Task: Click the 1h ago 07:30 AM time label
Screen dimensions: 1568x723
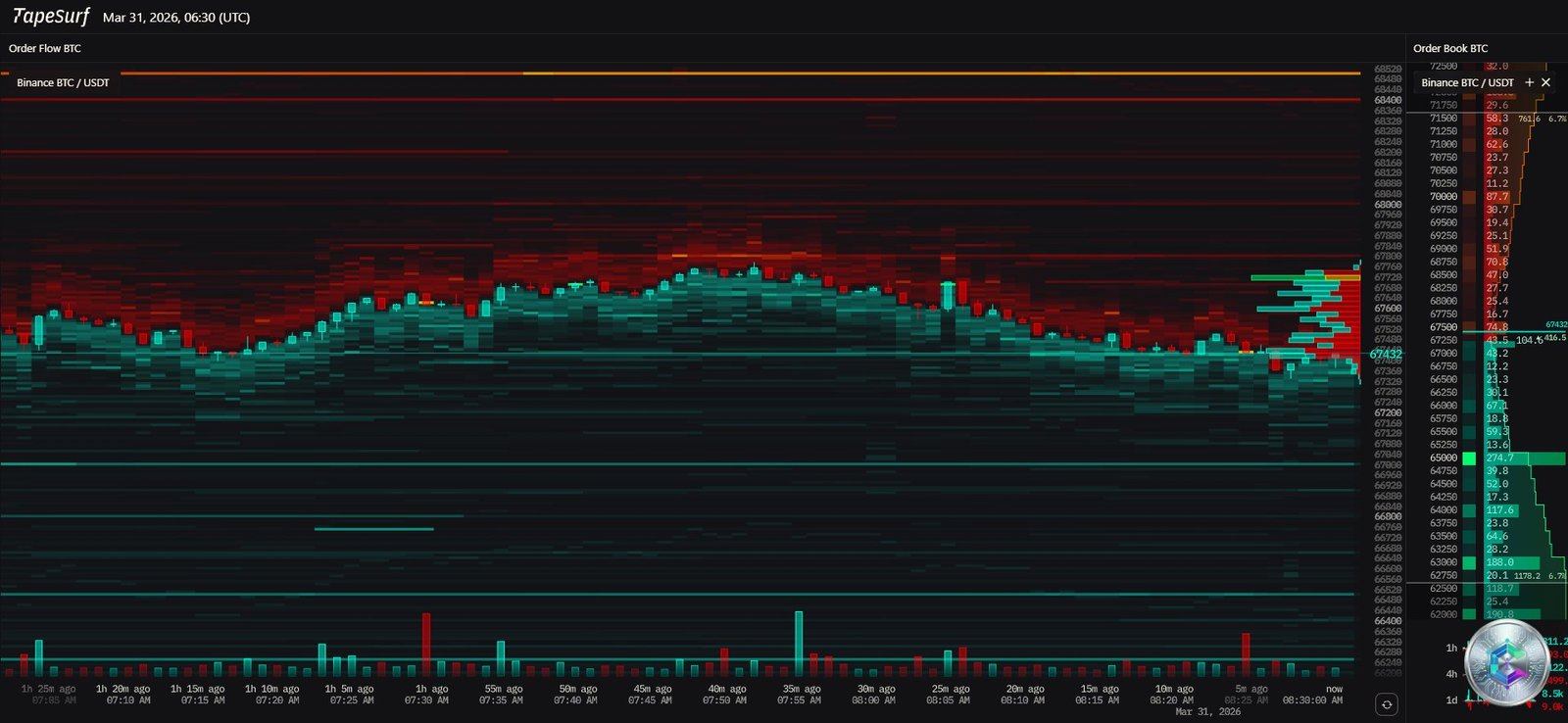Action: point(426,695)
